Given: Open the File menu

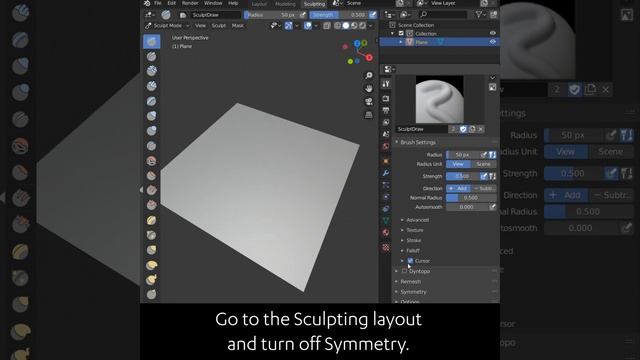Looking at the screenshot, I should [158, 3].
